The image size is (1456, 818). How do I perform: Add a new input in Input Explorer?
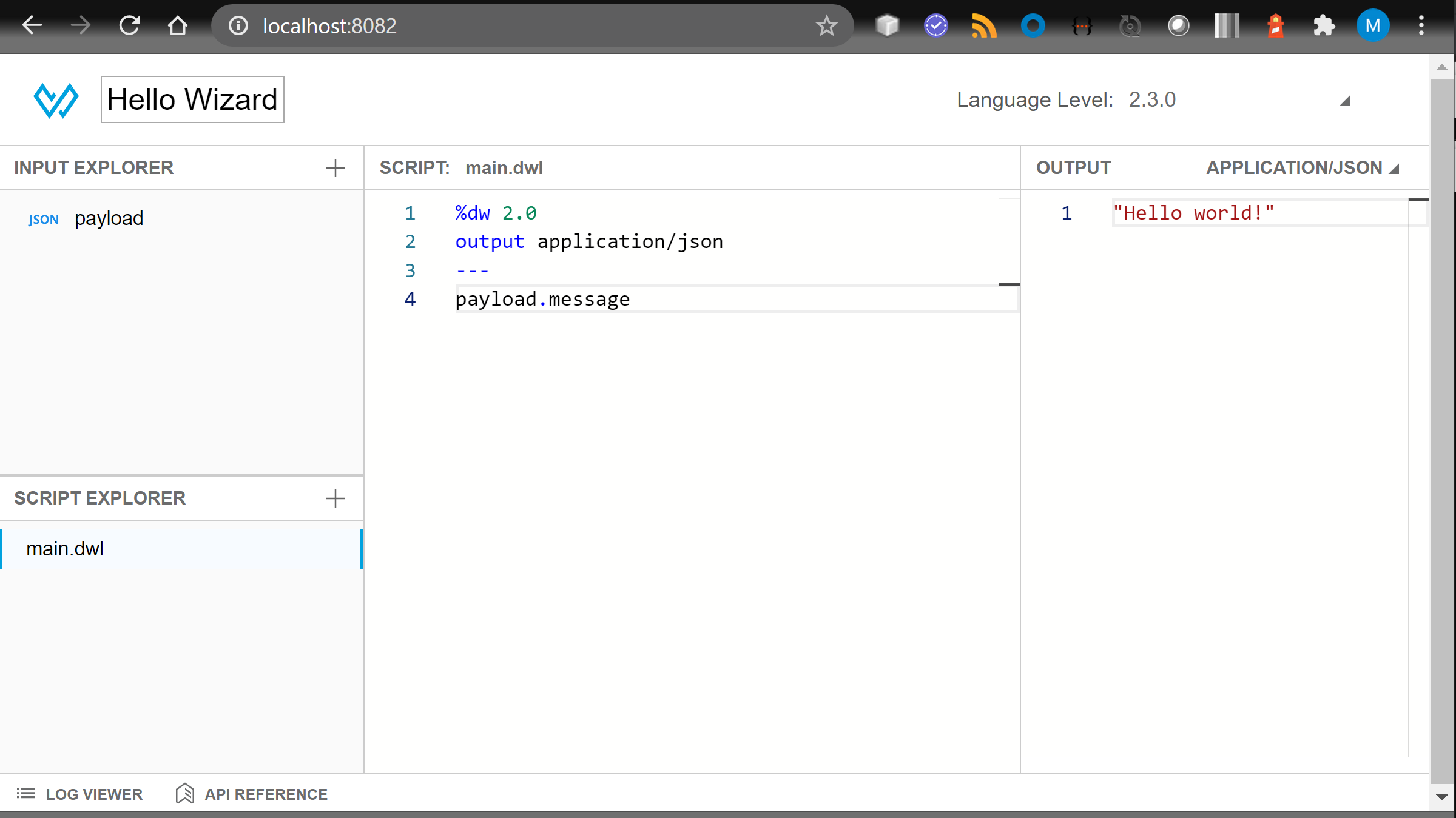click(x=335, y=168)
